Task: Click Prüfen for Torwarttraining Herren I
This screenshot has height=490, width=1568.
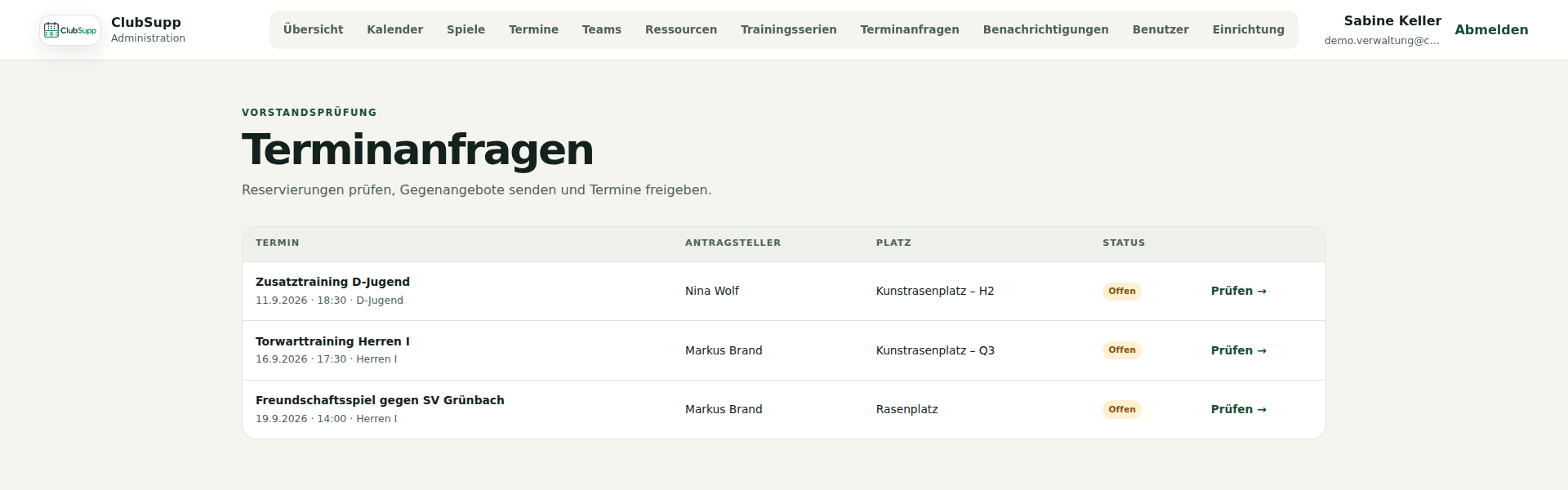Action: 1238,350
